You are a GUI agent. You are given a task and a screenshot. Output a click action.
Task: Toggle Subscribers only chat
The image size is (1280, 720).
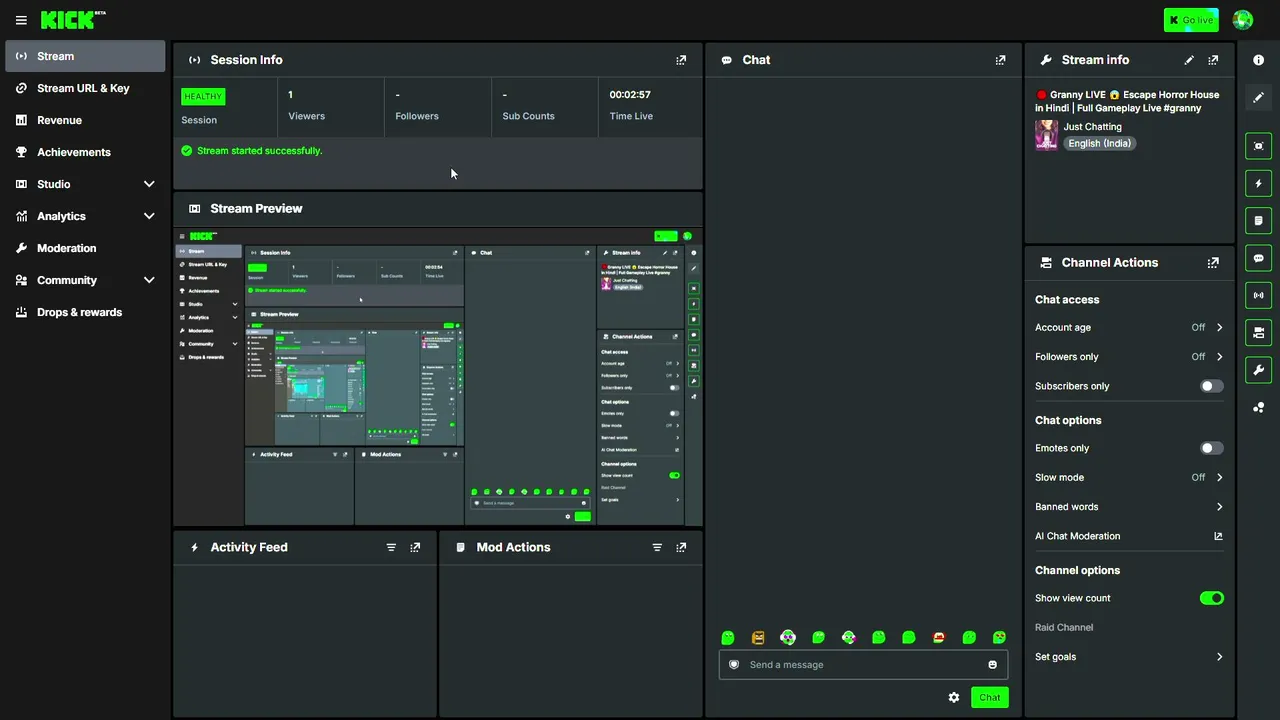click(x=1211, y=386)
